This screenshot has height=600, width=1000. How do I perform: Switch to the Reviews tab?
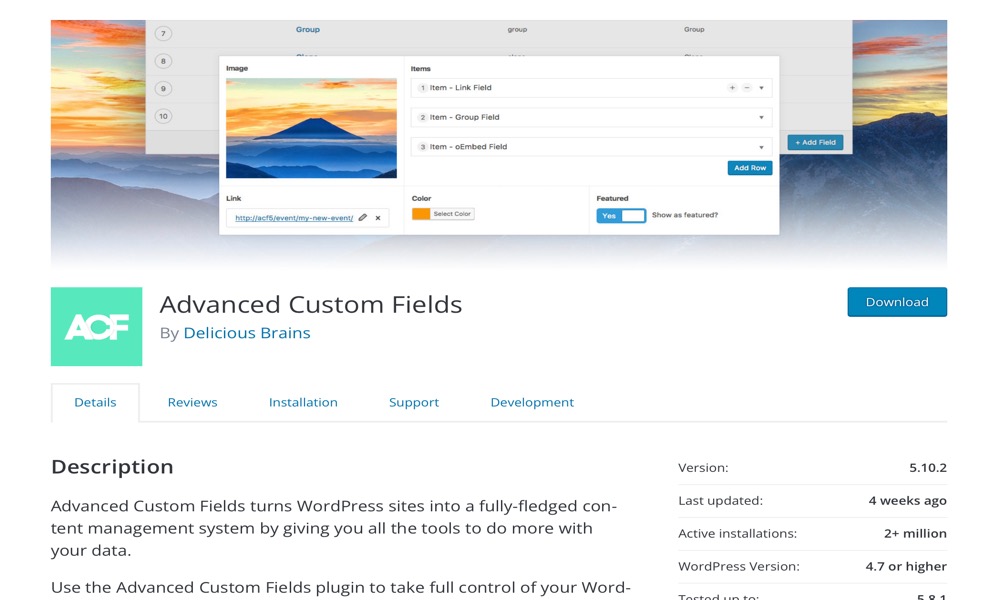[193, 402]
